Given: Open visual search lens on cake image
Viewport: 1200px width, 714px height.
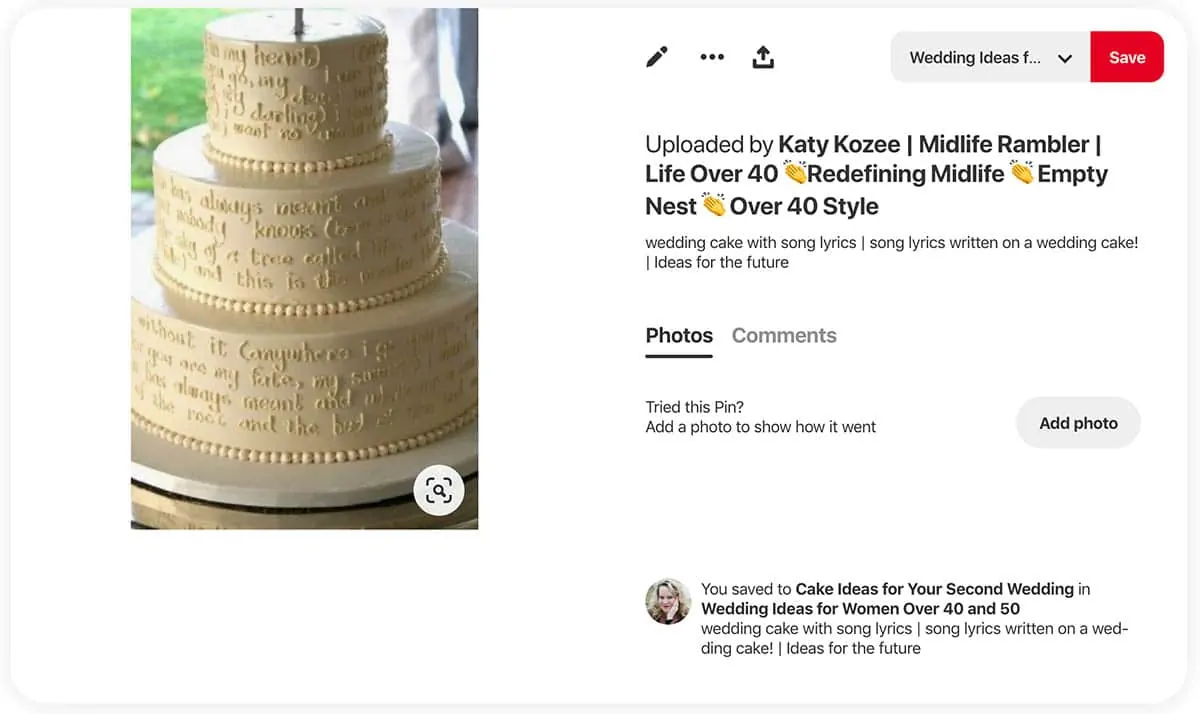Looking at the screenshot, I should tap(439, 490).
